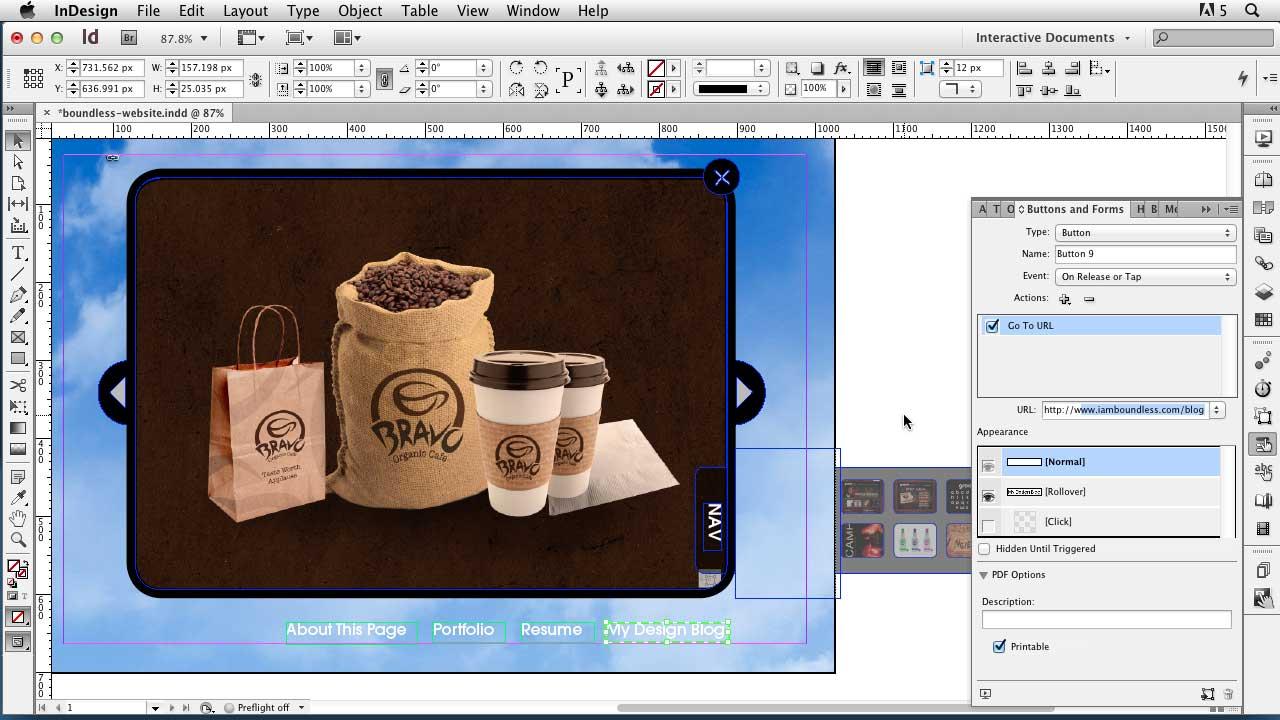Select the Free Transform tool

pyautogui.click(x=18, y=407)
